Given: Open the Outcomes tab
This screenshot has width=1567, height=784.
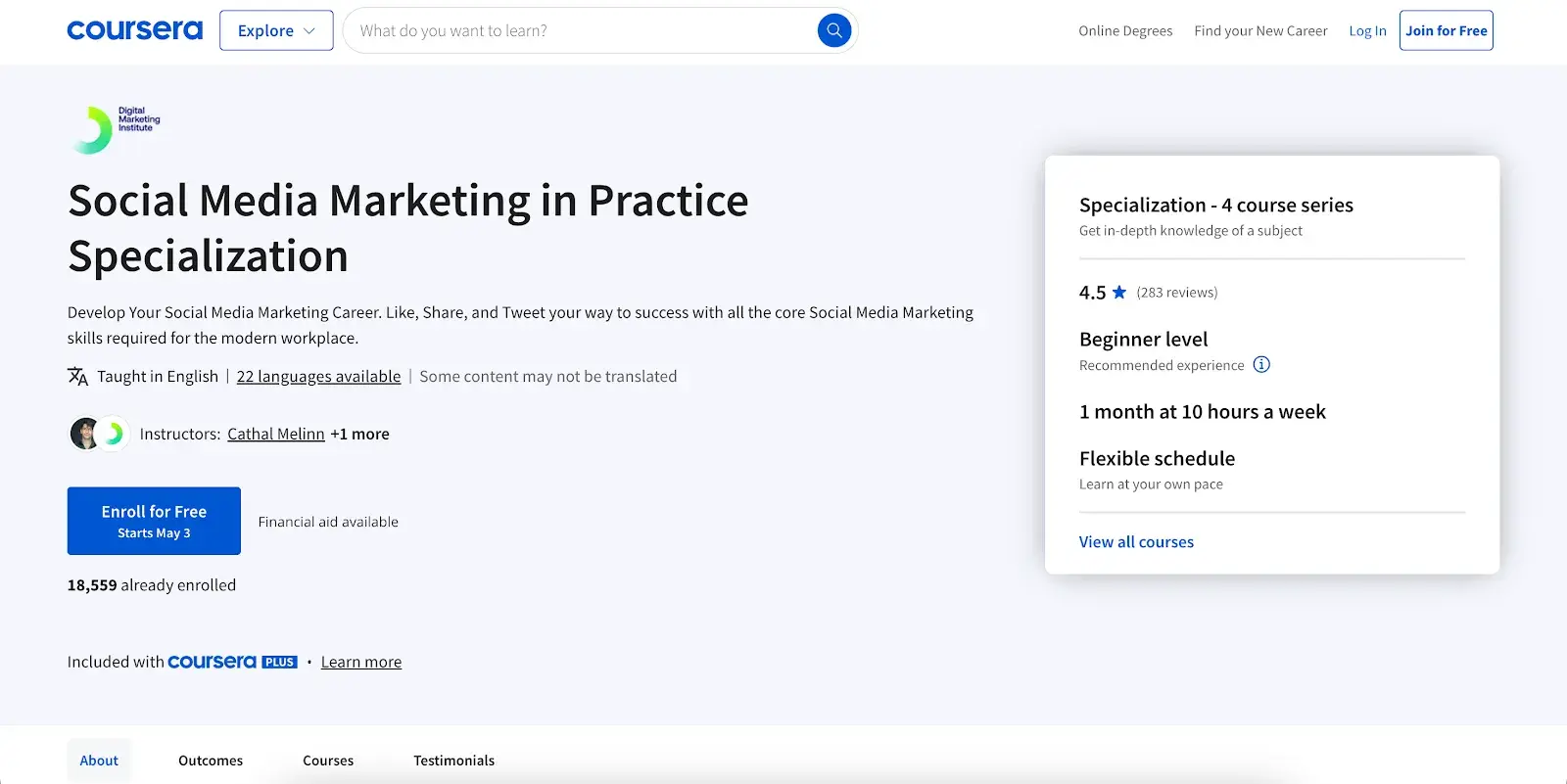Looking at the screenshot, I should (211, 761).
